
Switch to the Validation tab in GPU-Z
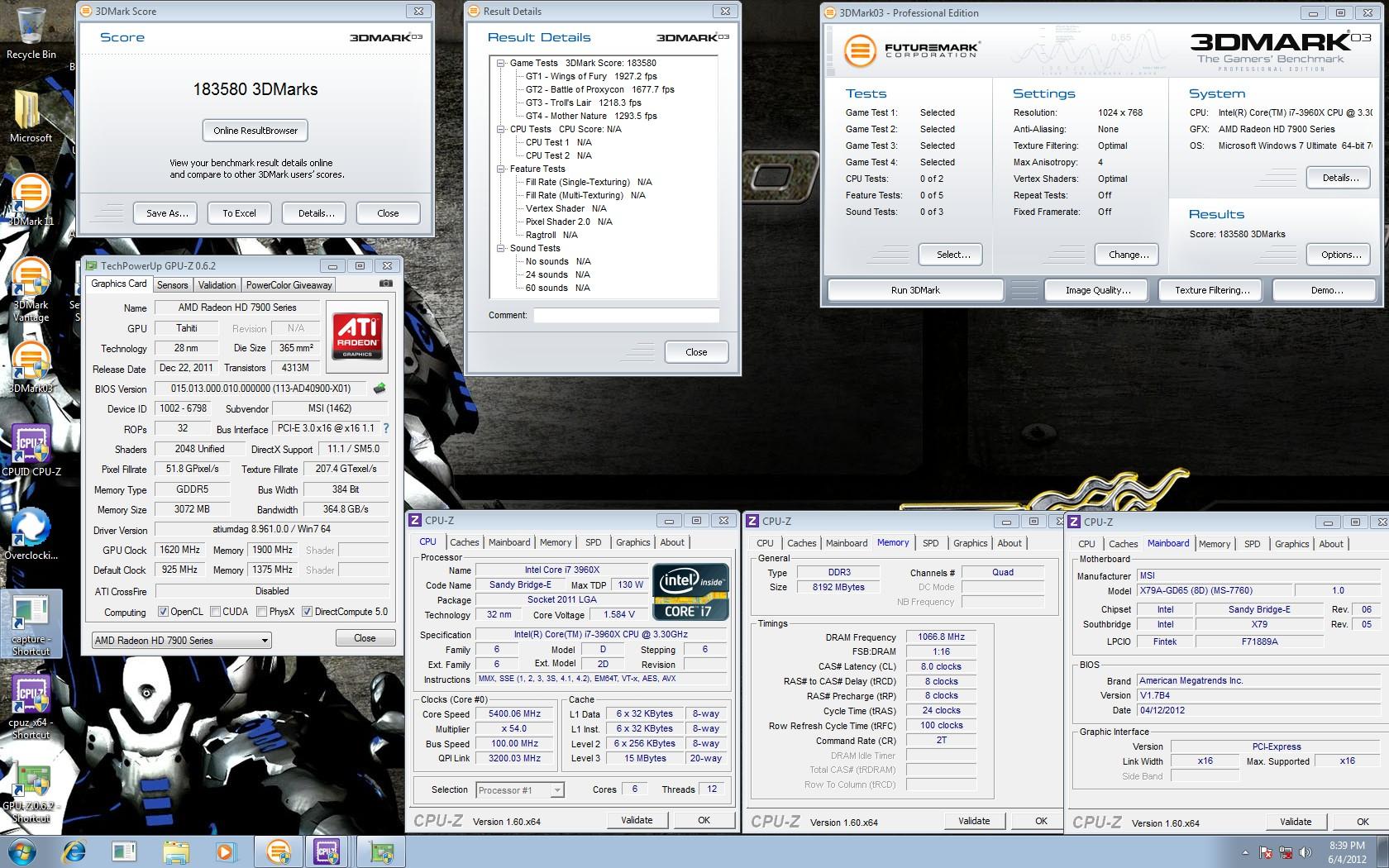tap(217, 284)
